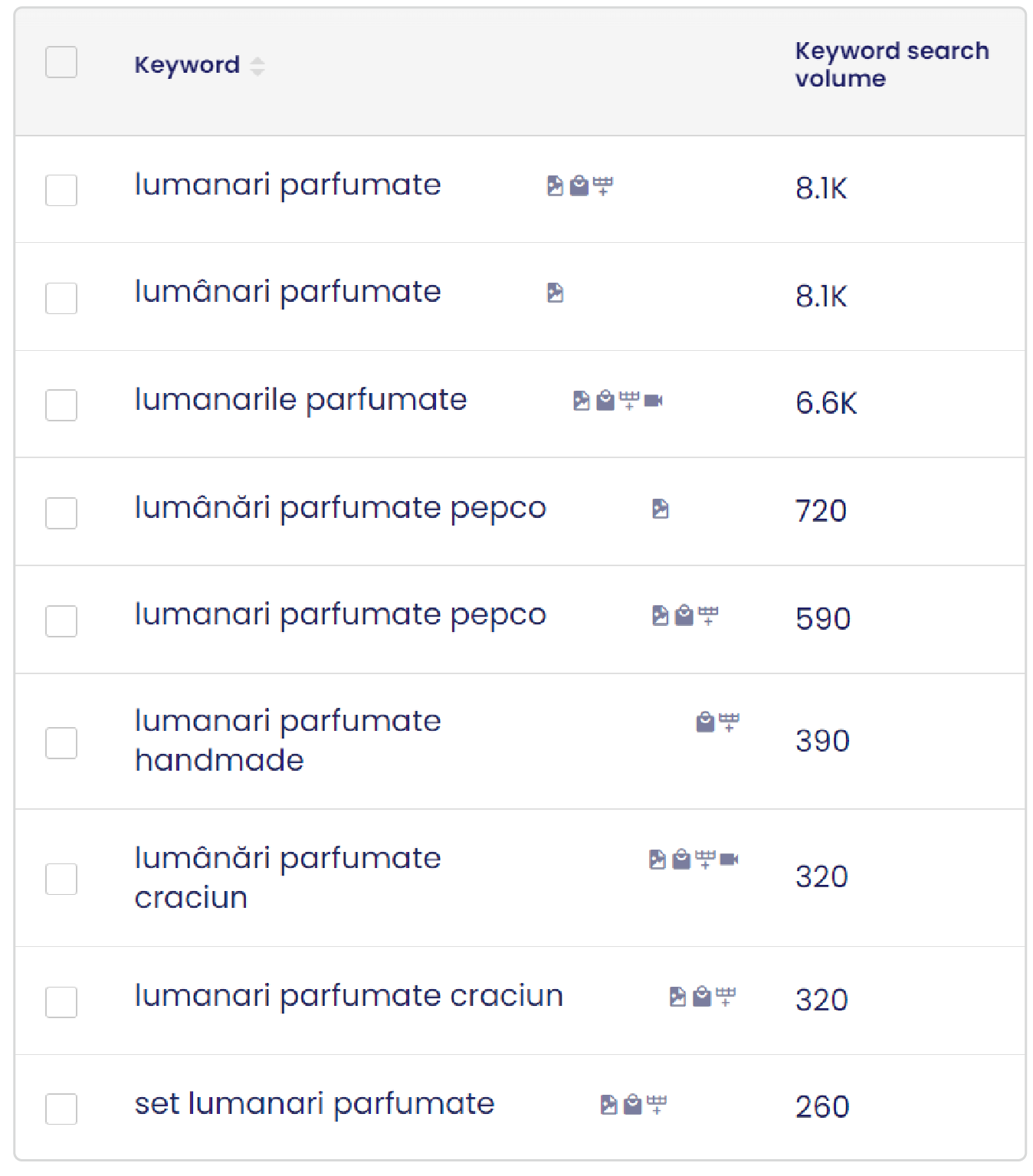The image size is (1033, 1176).
Task: Select checkbox for lumanari parfumate pepco
Action: pyautogui.click(x=61, y=621)
